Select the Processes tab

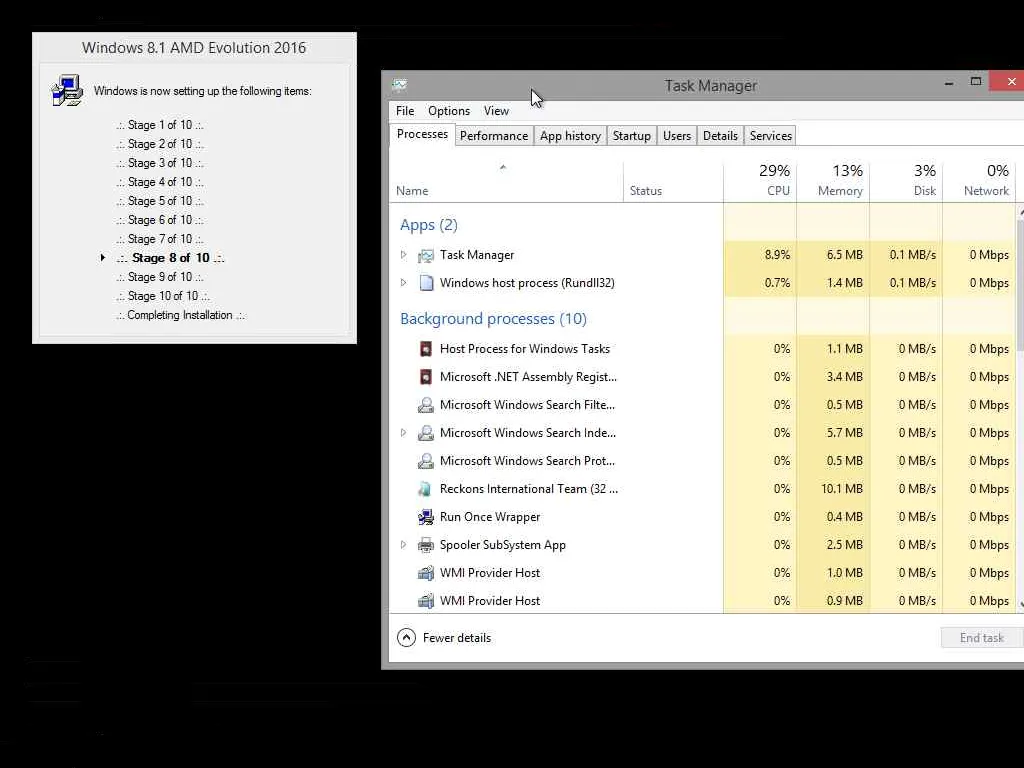pos(422,134)
